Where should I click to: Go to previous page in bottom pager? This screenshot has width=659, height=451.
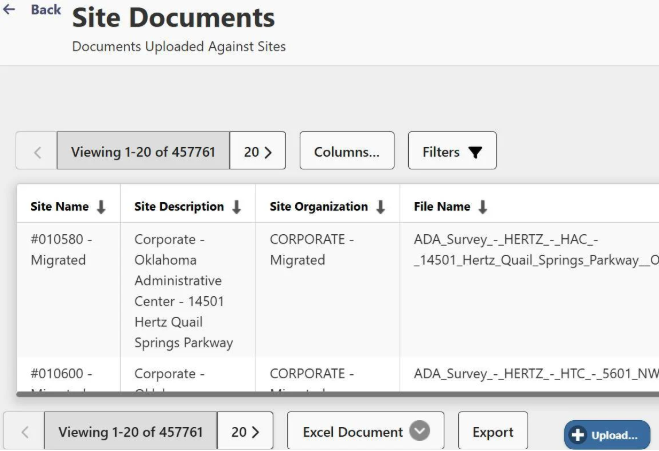(x=25, y=432)
